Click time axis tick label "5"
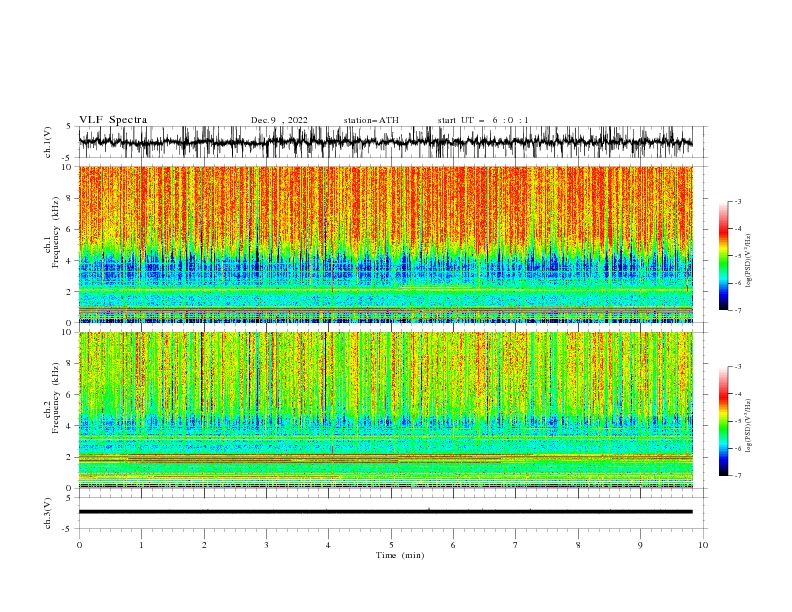Screen dimensions: 792x612 click(391, 545)
